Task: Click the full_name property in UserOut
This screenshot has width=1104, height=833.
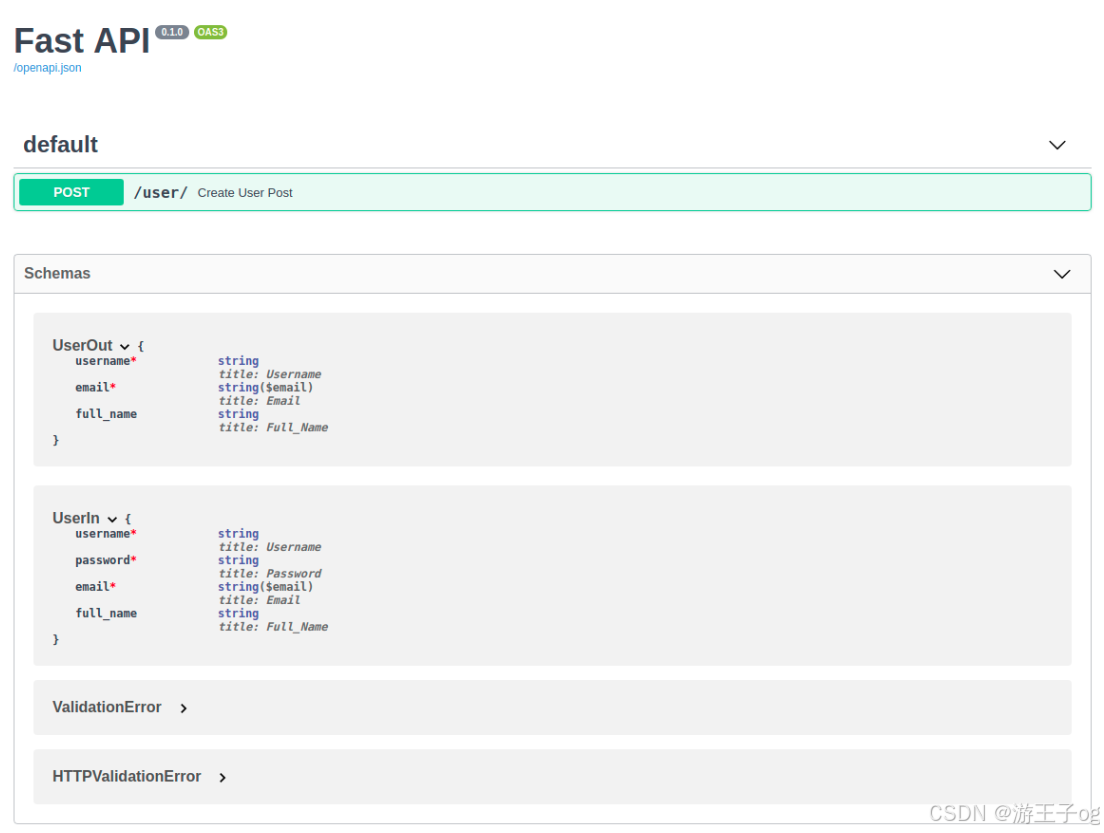Action: [x=106, y=414]
